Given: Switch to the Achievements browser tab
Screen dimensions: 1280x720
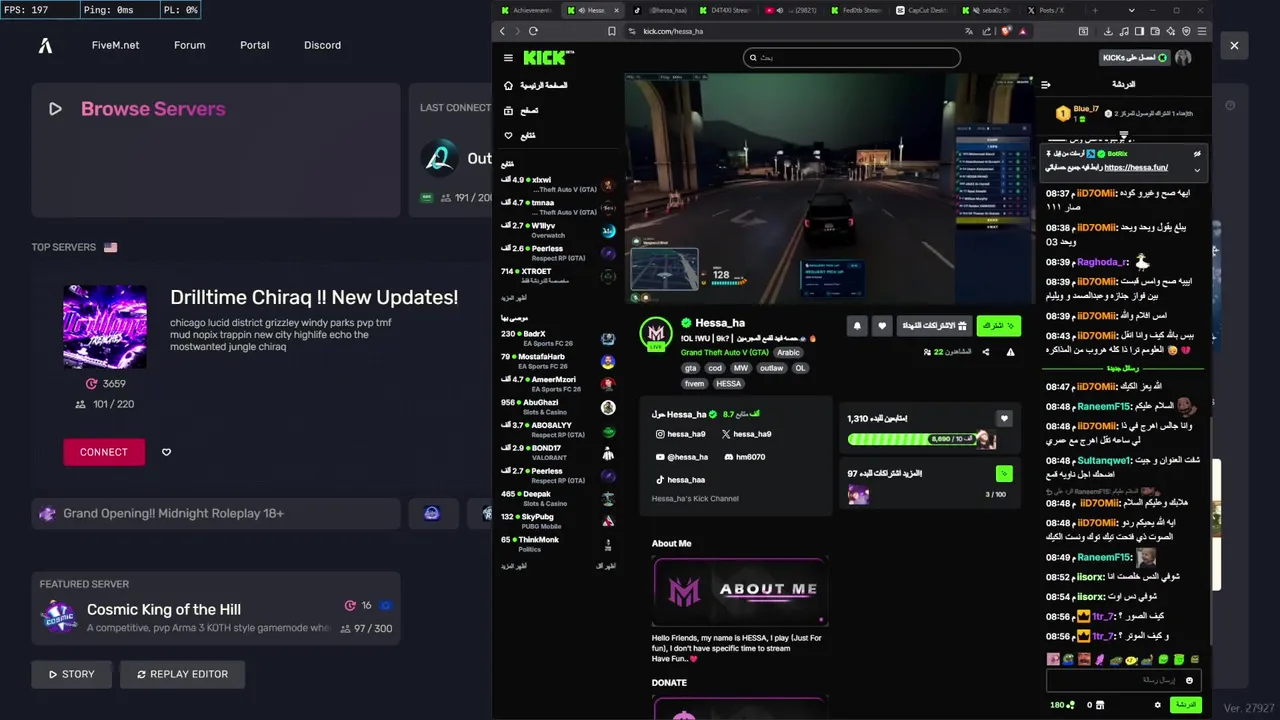Looking at the screenshot, I should (x=527, y=10).
